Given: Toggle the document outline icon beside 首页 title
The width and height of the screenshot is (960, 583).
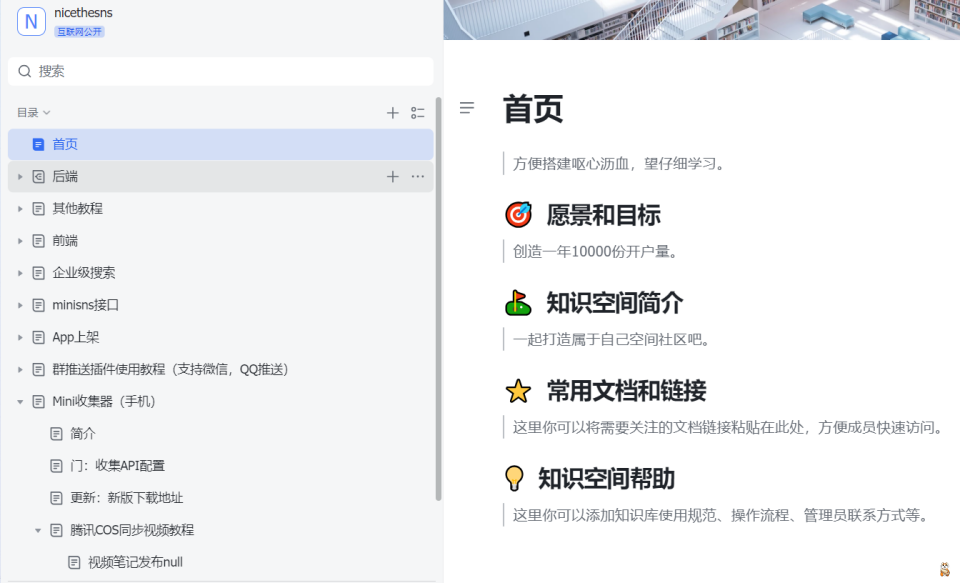Looking at the screenshot, I should click(x=467, y=108).
